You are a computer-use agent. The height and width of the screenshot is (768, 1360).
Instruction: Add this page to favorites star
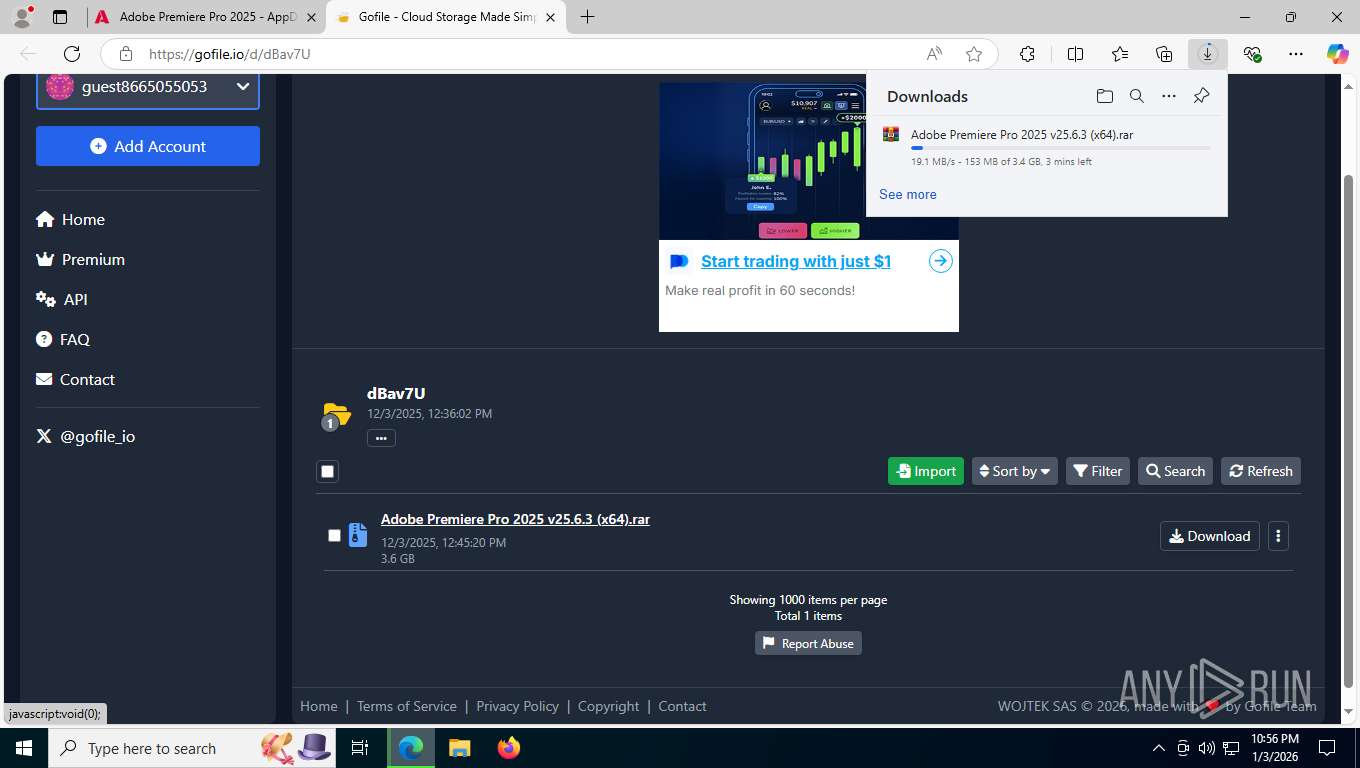click(974, 54)
